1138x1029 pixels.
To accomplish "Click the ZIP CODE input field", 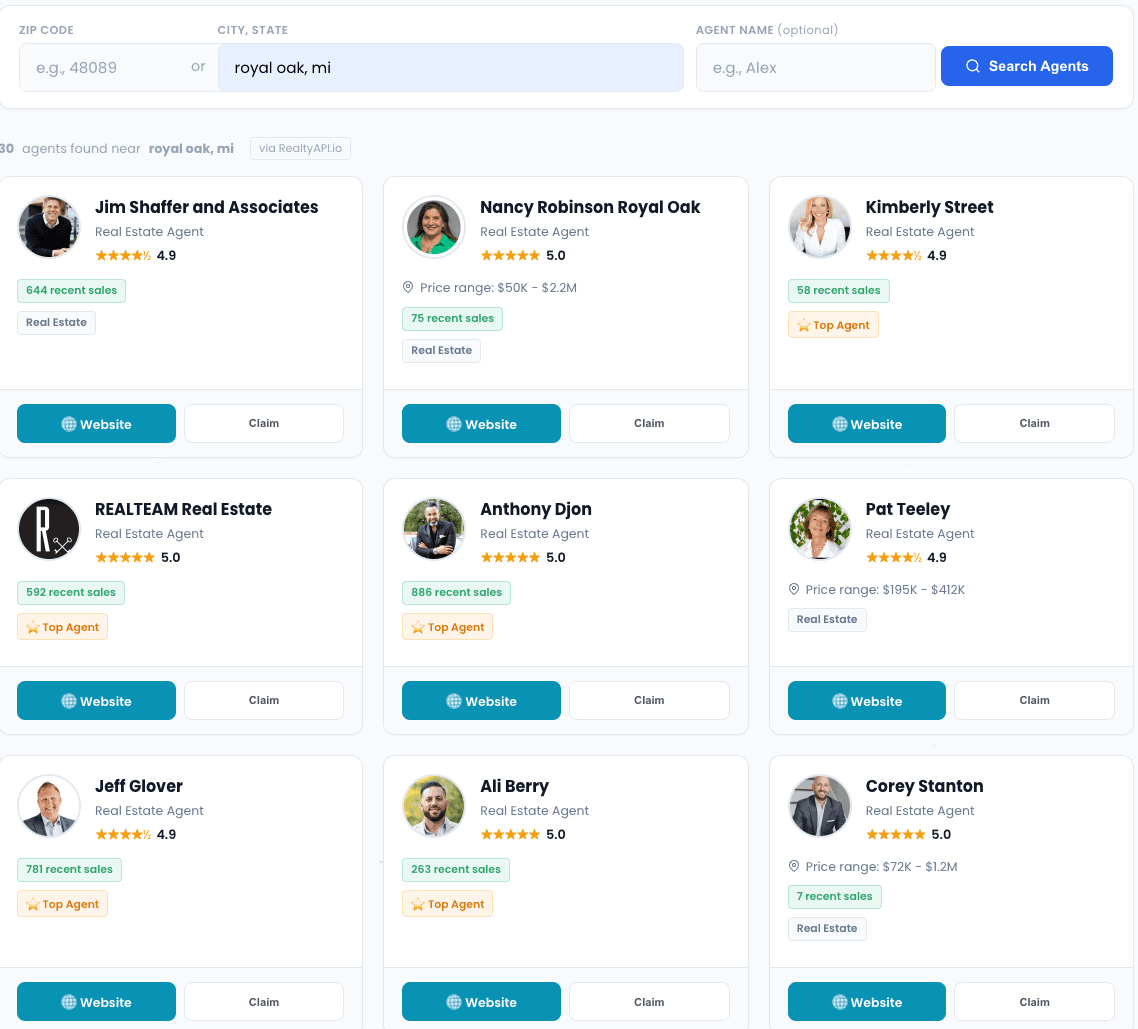I will coord(100,67).
